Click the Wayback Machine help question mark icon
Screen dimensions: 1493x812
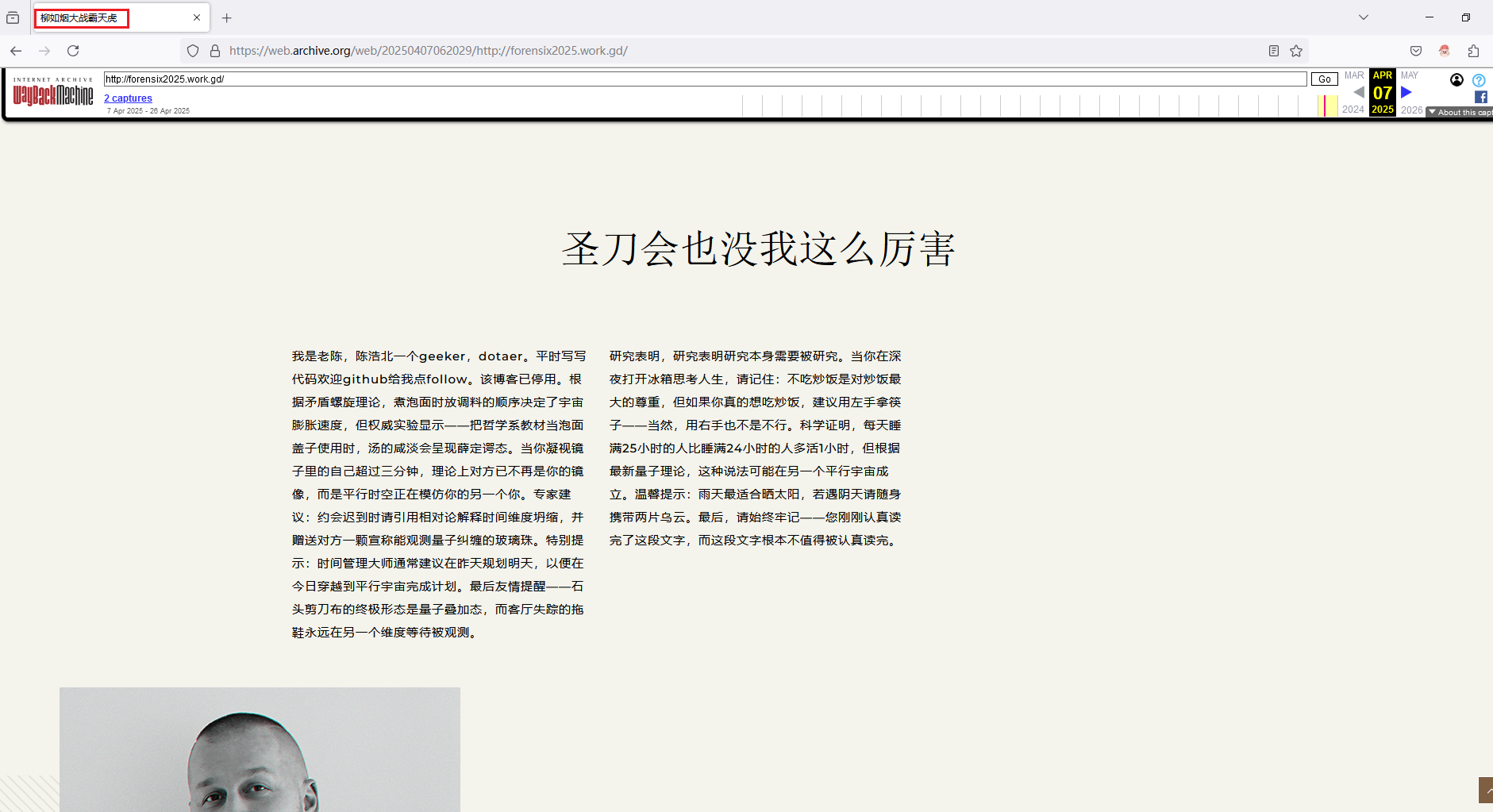[1479, 79]
